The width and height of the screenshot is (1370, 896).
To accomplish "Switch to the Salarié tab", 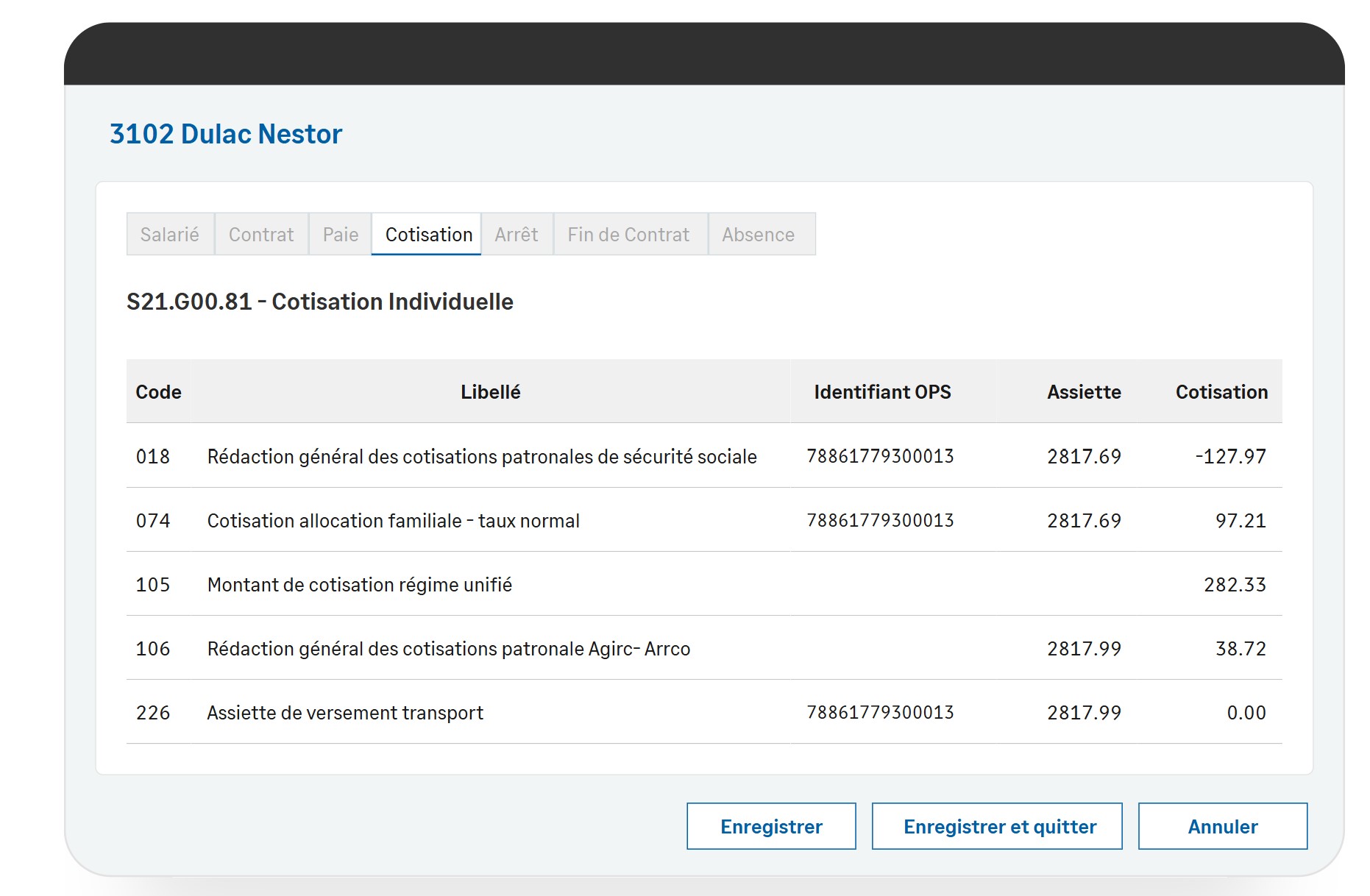I will [170, 234].
